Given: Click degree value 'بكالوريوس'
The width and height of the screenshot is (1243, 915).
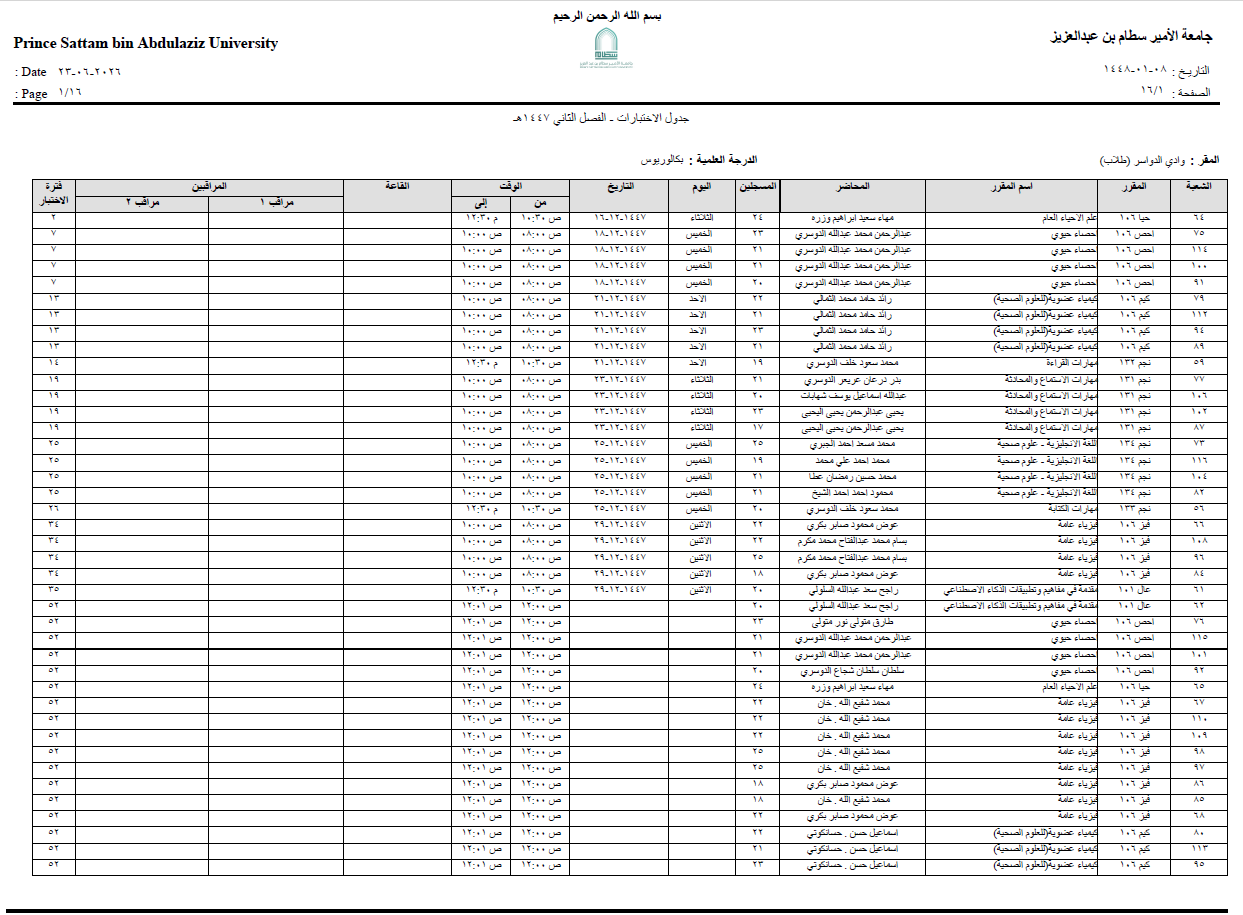Looking at the screenshot, I should pyautogui.click(x=663, y=160).
